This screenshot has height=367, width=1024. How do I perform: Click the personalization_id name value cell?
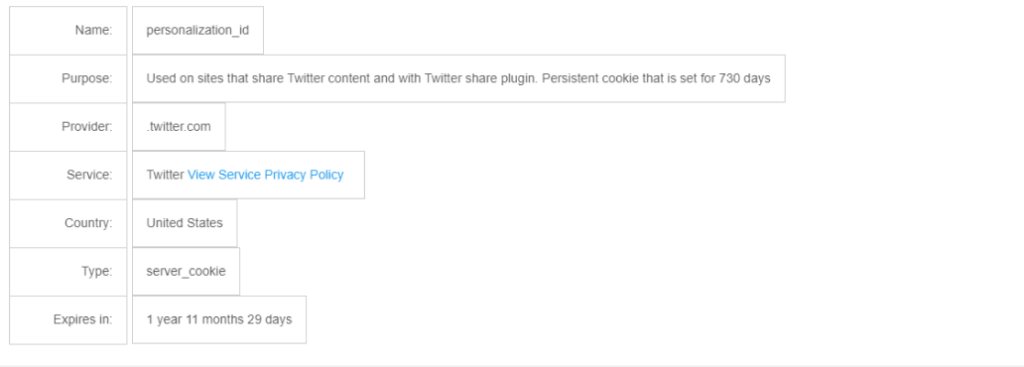198,31
